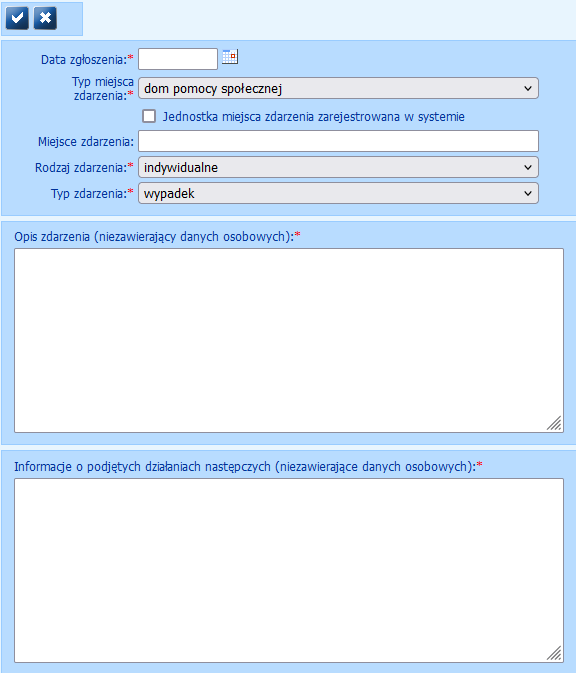Click the Opis zdarzenia text area resize handle
Screen dimensions: 576x673
pos(555,423)
